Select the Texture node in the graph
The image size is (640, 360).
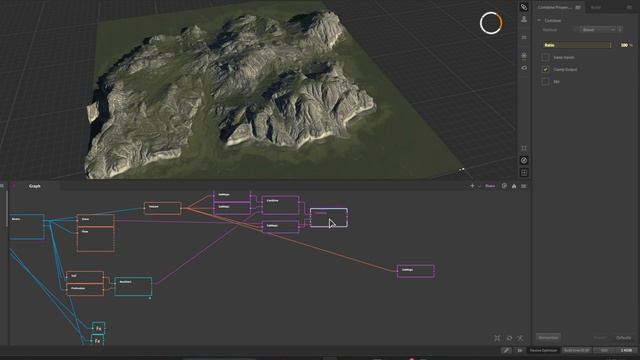tap(162, 208)
